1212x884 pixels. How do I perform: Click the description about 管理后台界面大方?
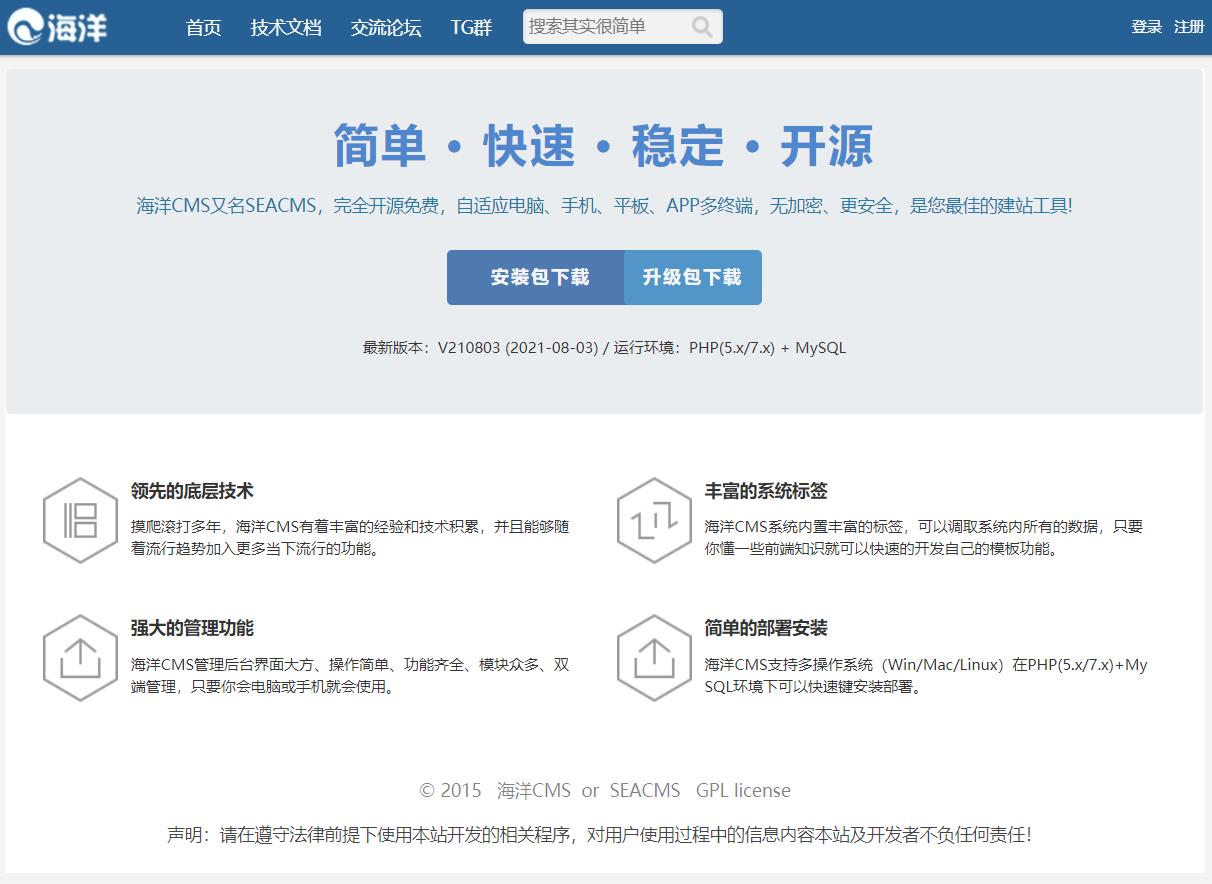click(350, 675)
